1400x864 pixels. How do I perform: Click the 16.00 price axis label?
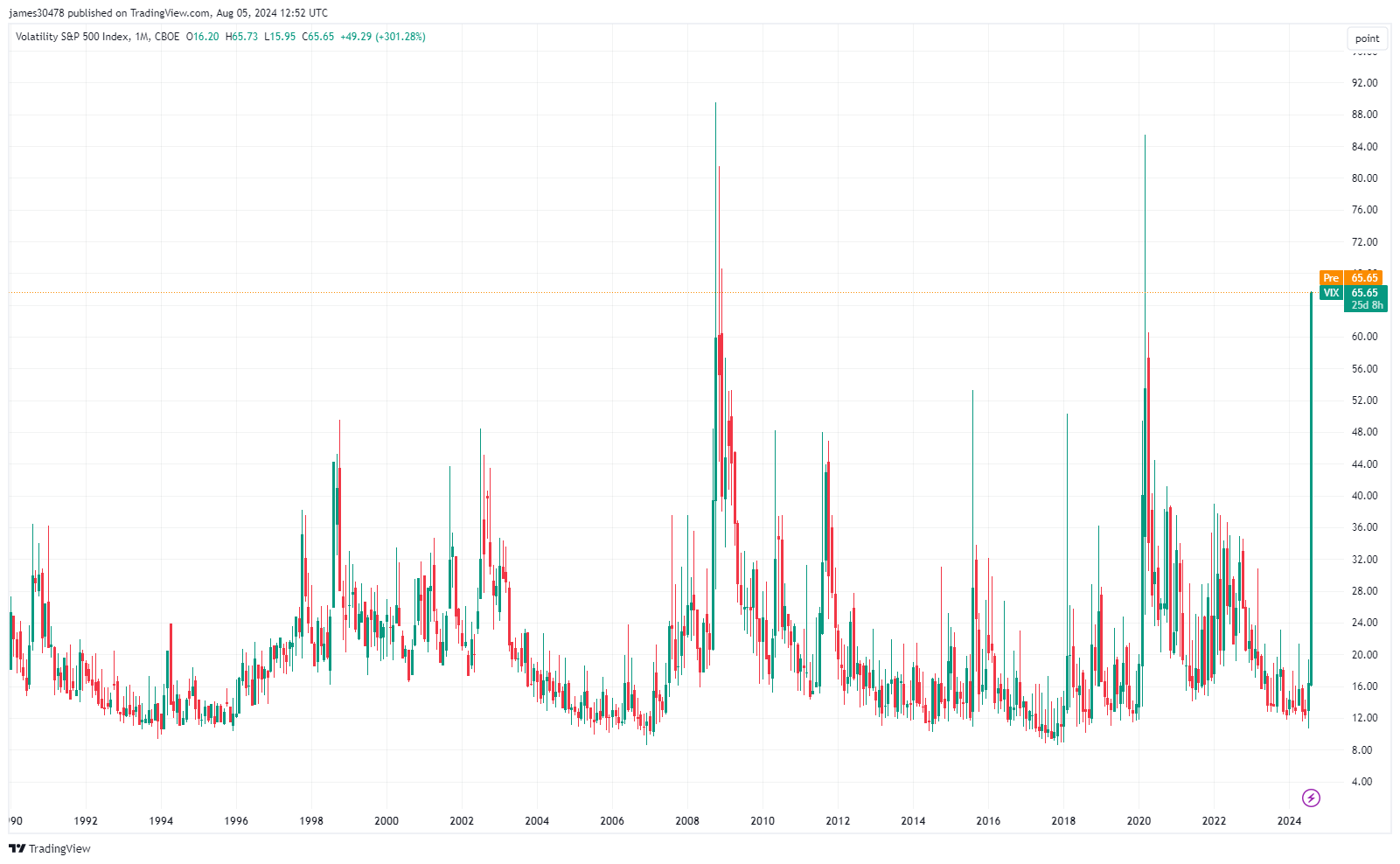(1364, 686)
